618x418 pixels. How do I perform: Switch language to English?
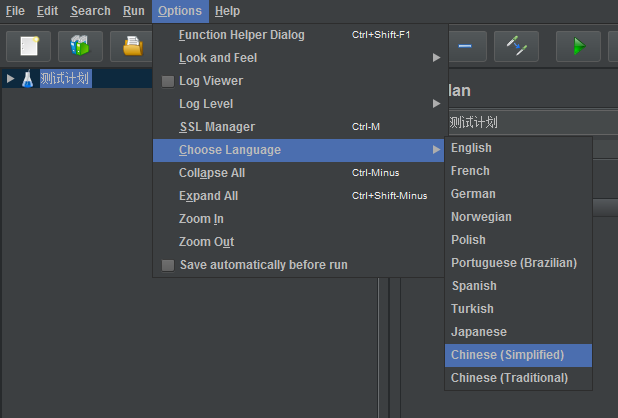pyautogui.click(x=518, y=148)
